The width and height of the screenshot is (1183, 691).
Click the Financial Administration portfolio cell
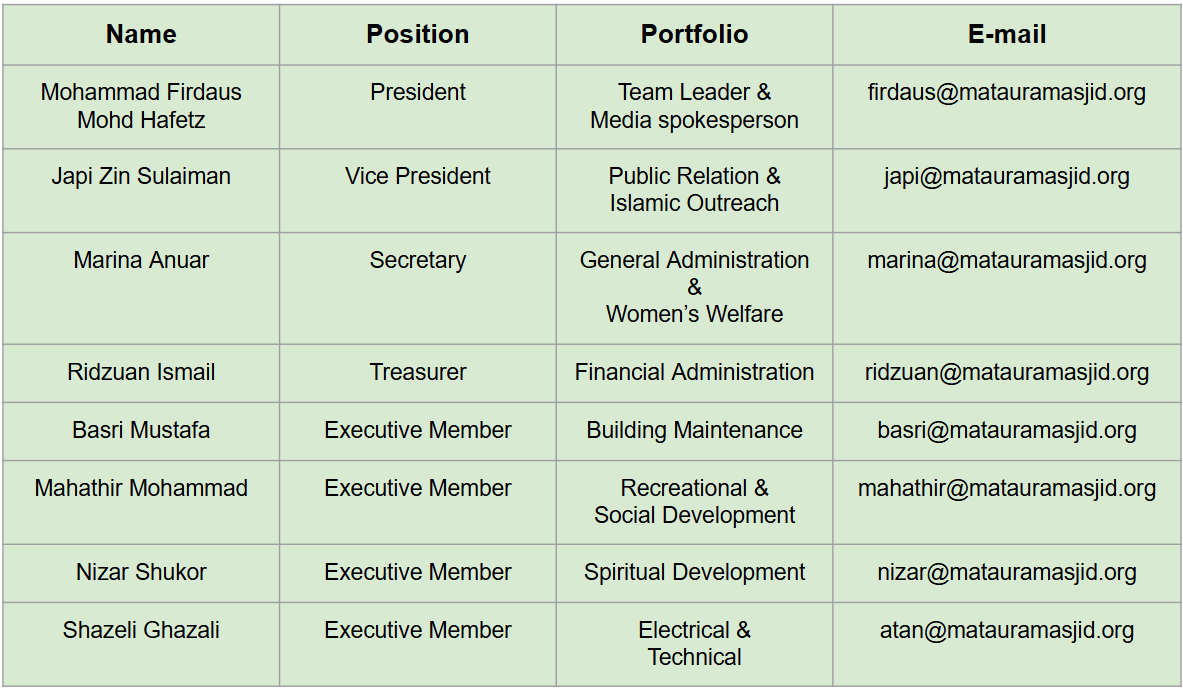point(694,373)
